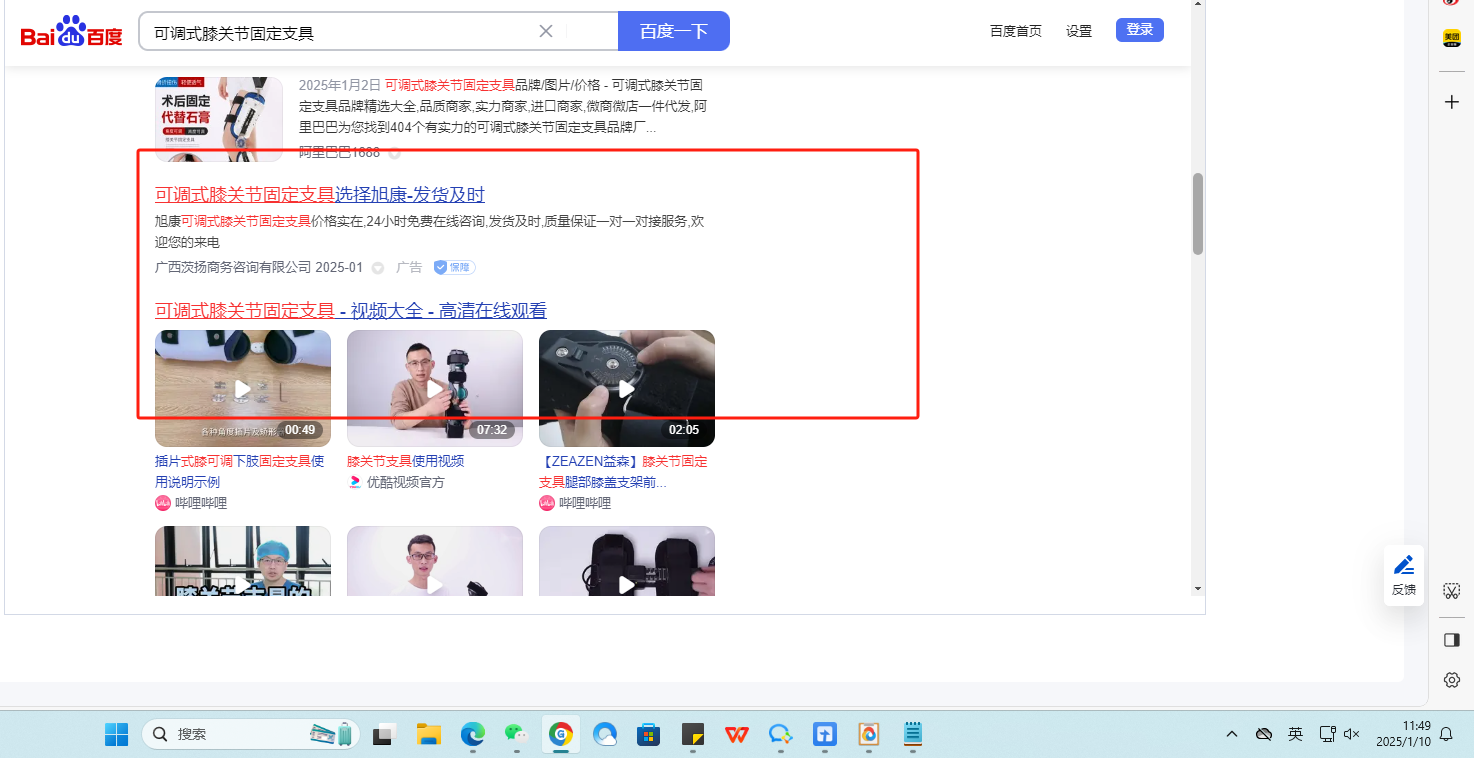Open Microsoft Edge from the taskbar

tap(473, 734)
